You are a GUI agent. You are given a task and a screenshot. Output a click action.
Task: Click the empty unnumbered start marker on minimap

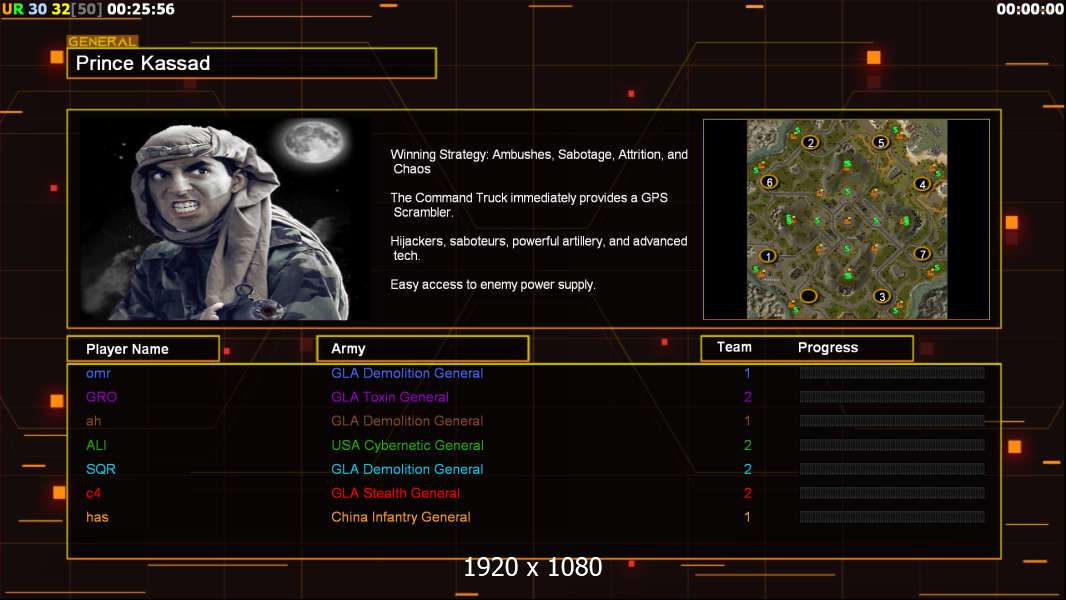808,296
